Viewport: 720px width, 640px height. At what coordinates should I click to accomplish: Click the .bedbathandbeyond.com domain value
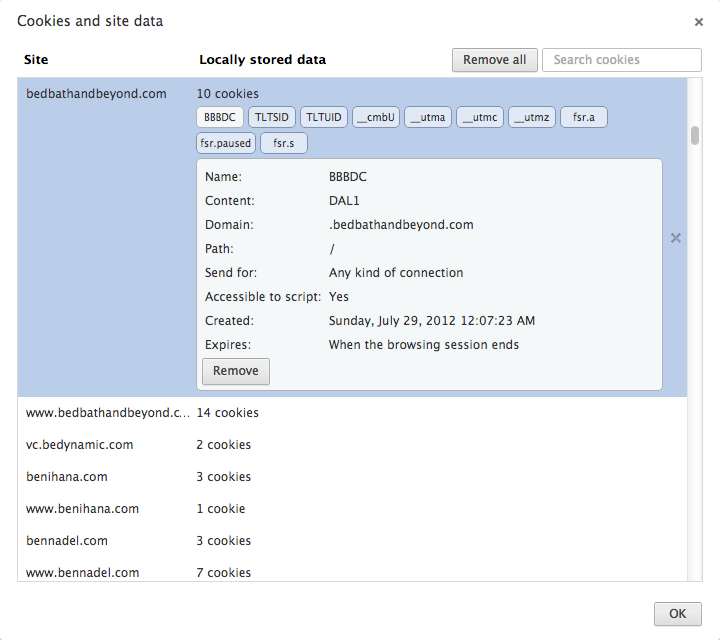point(401,225)
